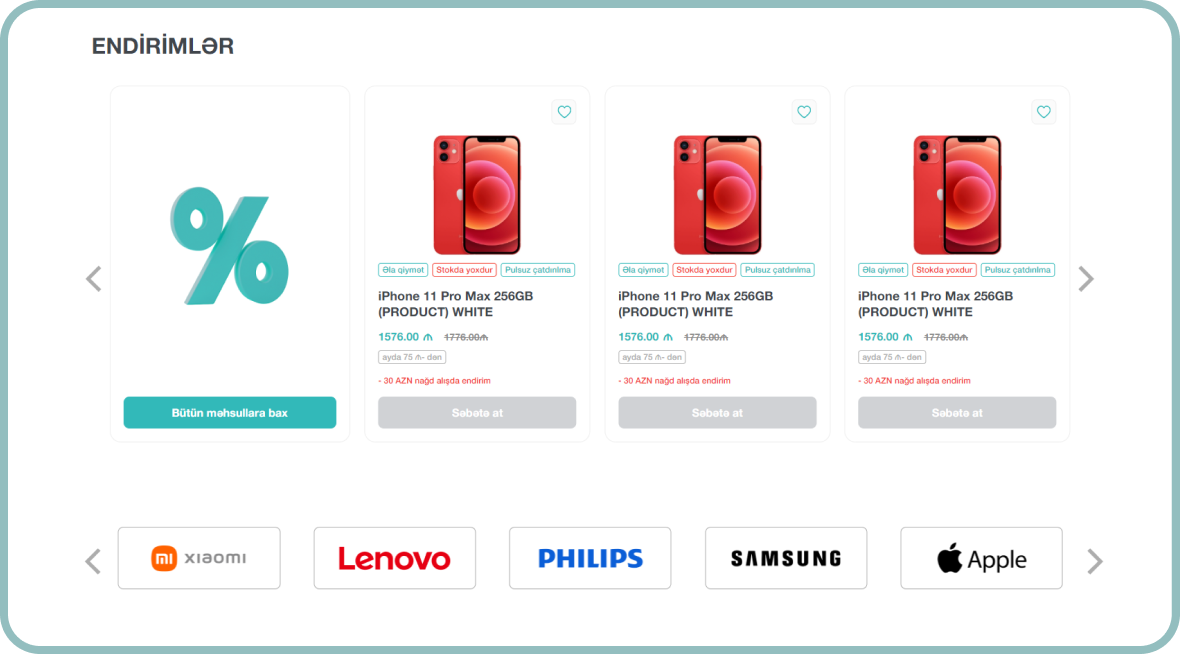Show next discount products with right arrow
The image size is (1180, 654).
(x=1085, y=279)
